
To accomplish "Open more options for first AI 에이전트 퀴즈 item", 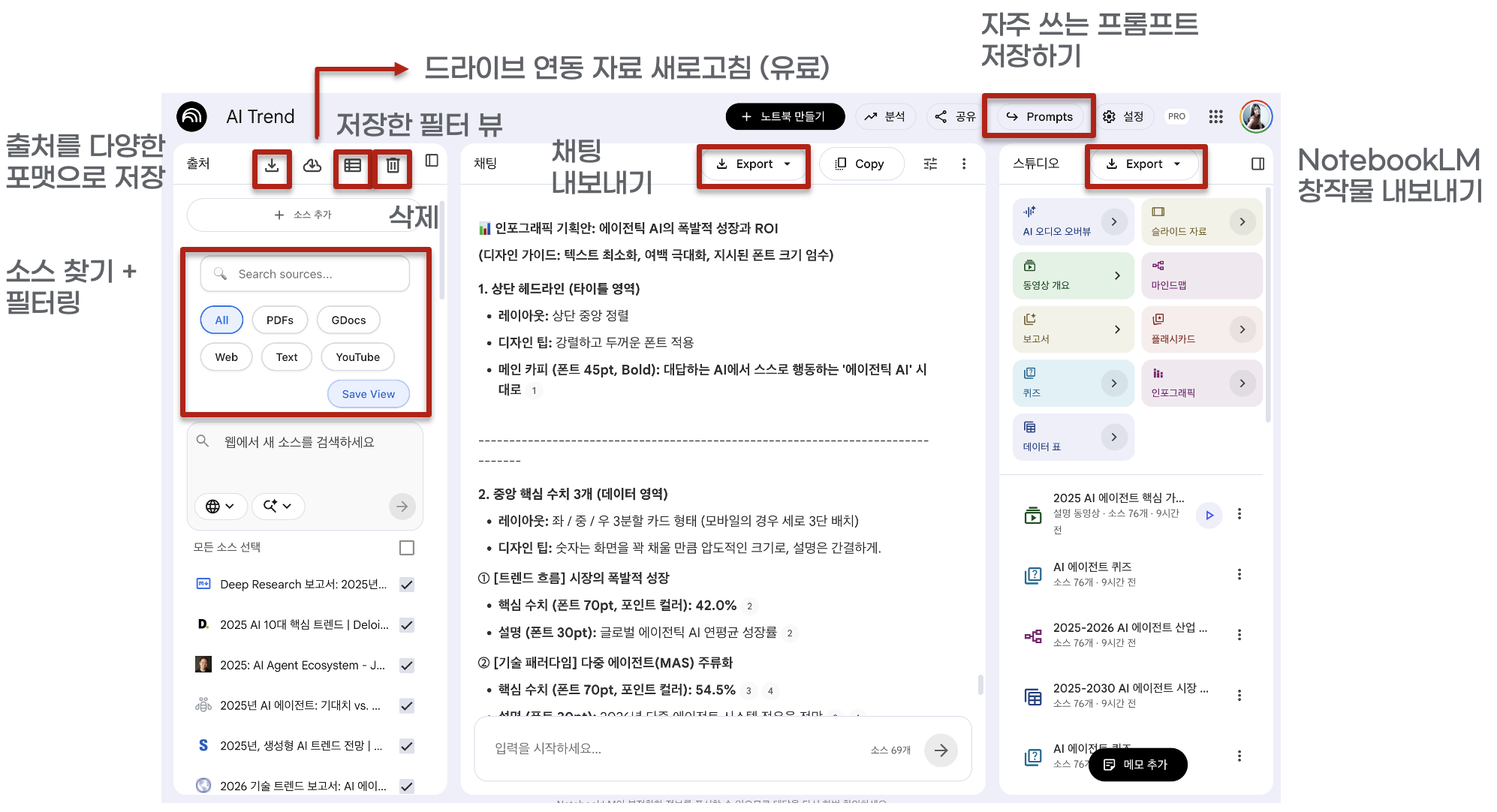I will coord(1239,575).
